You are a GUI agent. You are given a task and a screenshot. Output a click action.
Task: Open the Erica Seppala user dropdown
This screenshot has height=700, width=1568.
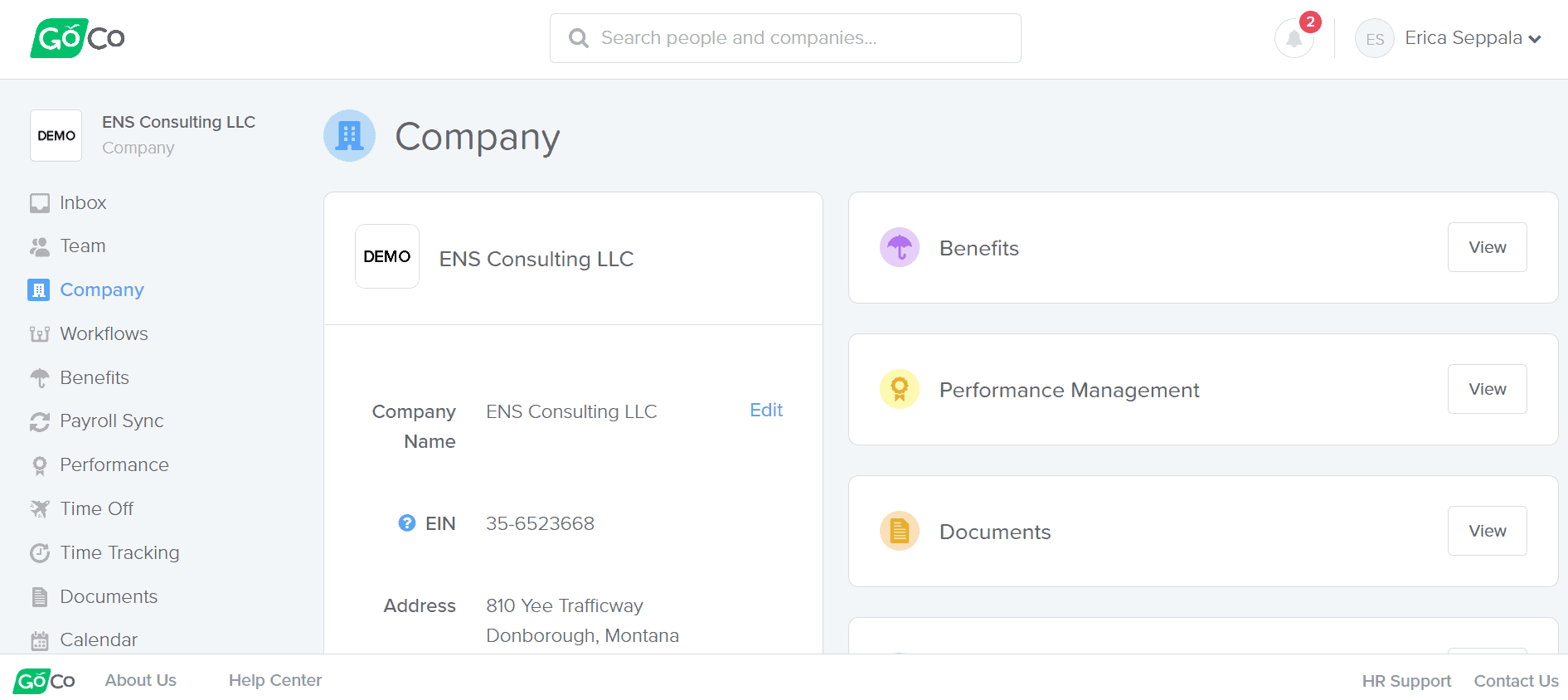(1473, 38)
